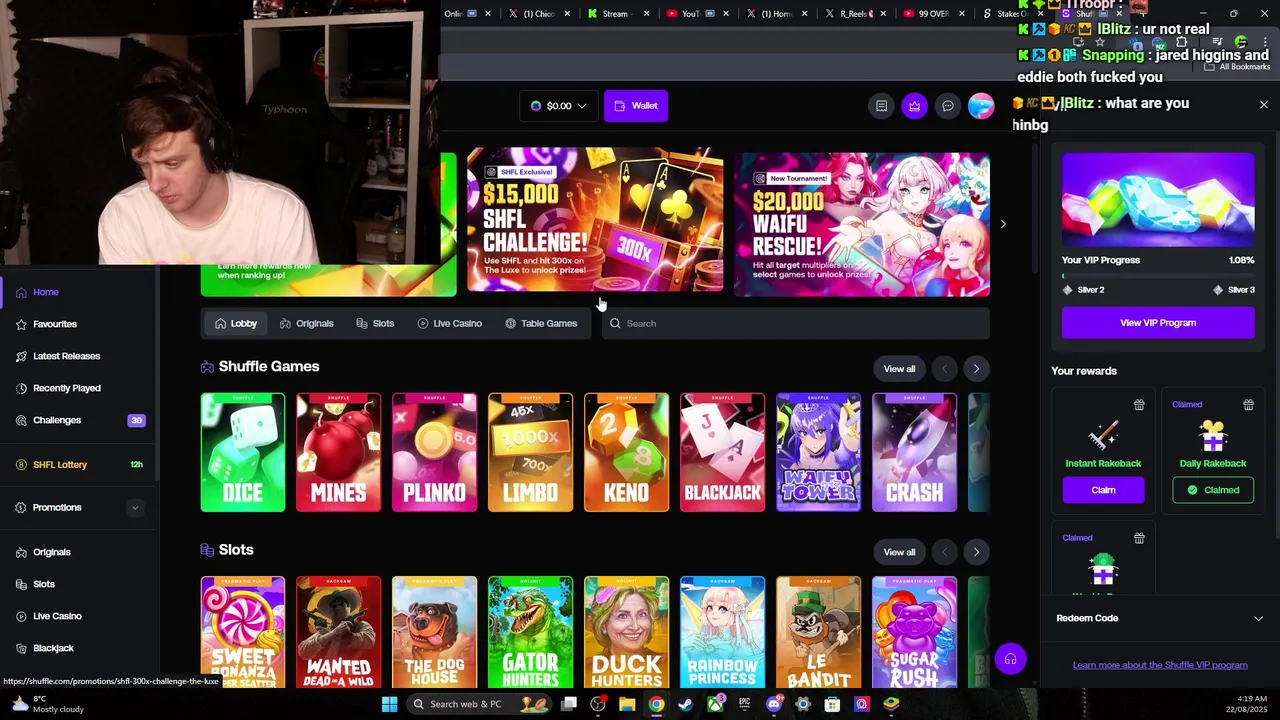Open The Dog House slot
This screenshot has height=720, width=1280.
435,632
